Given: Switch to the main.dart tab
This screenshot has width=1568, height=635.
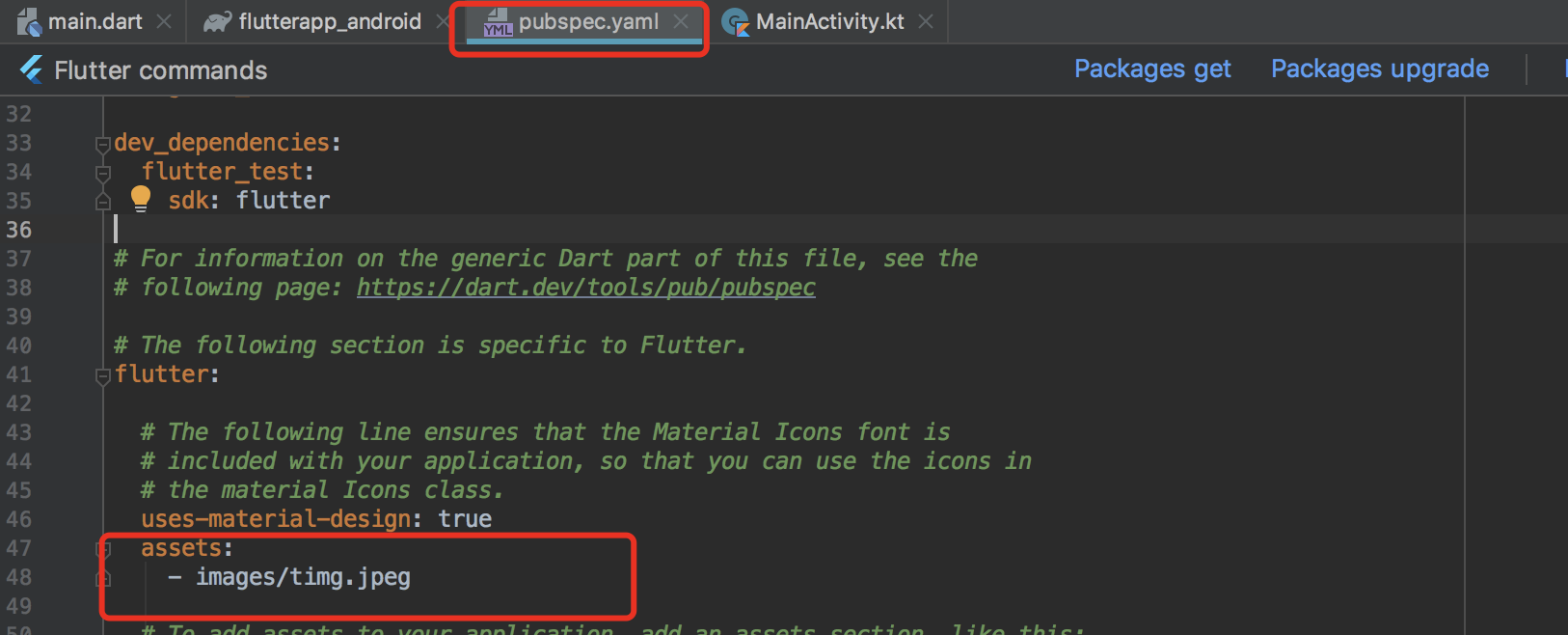Looking at the screenshot, I should pos(95,21).
